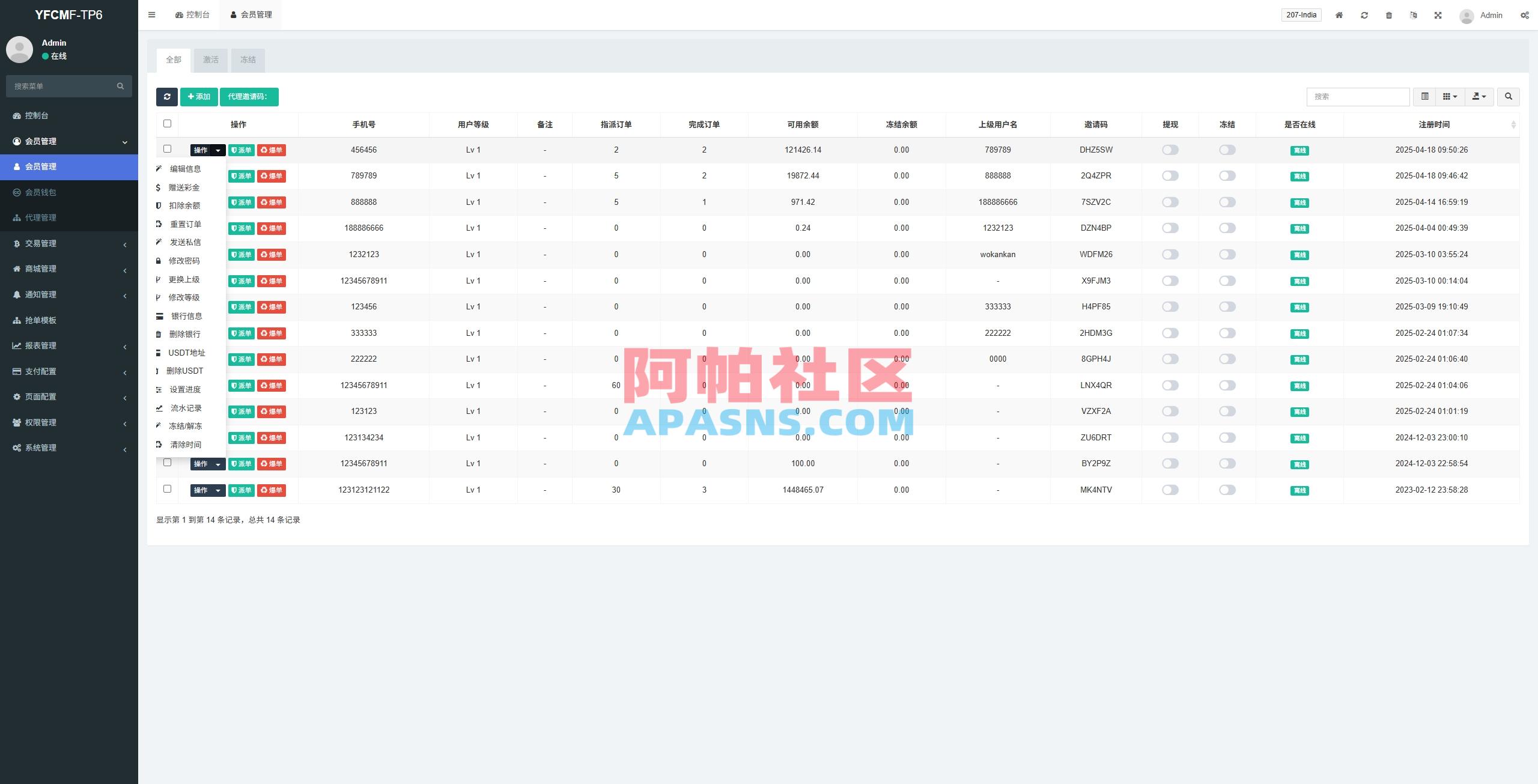Enter fullscreen via the expand arrows icon
The width and height of the screenshot is (1538, 784).
(1438, 14)
